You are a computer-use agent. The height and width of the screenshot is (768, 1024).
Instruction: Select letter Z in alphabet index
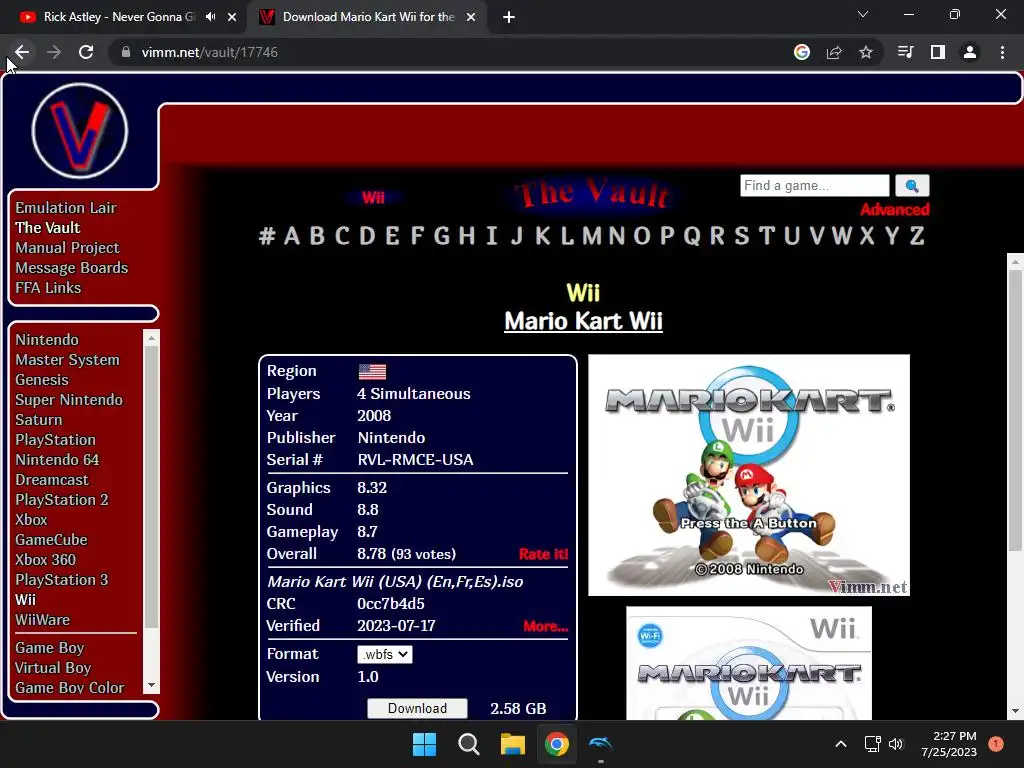(x=917, y=235)
